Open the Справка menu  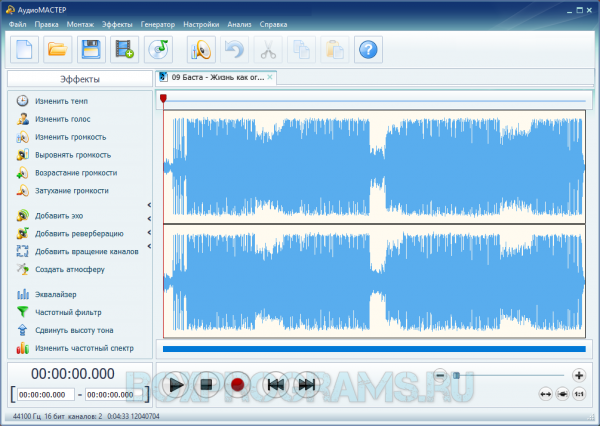pos(273,24)
